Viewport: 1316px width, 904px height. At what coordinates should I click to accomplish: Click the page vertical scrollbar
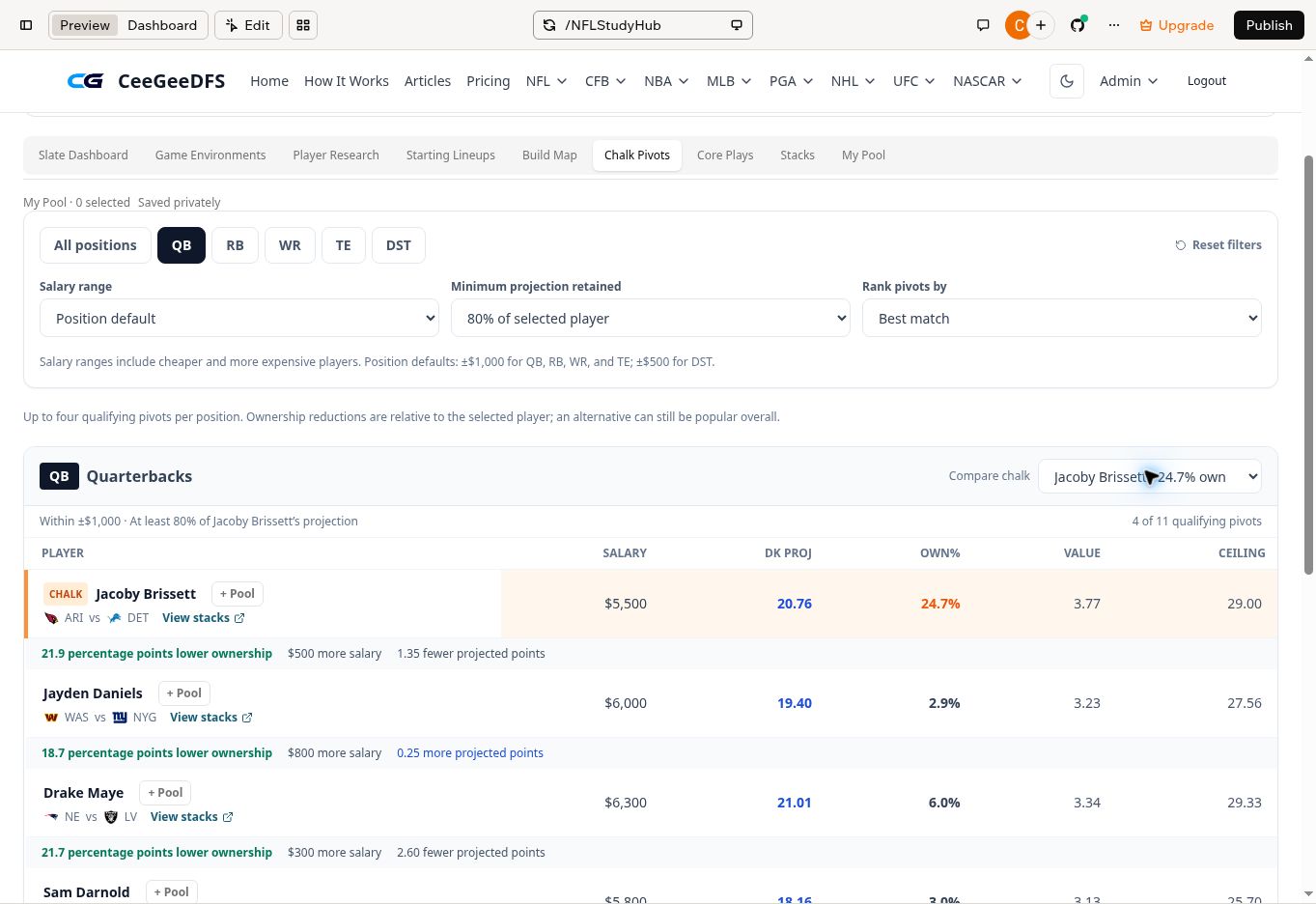pos(1308,365)
